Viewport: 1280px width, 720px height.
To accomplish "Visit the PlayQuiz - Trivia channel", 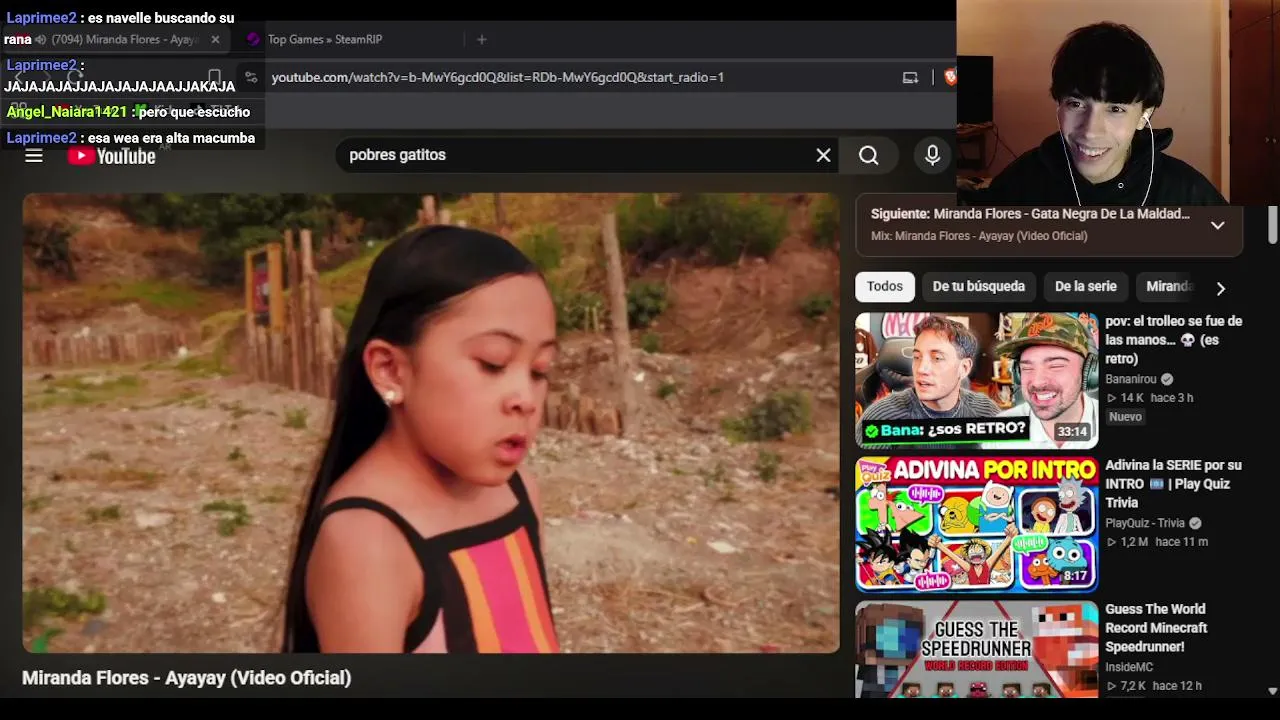I will click(x=1145, y=523).
